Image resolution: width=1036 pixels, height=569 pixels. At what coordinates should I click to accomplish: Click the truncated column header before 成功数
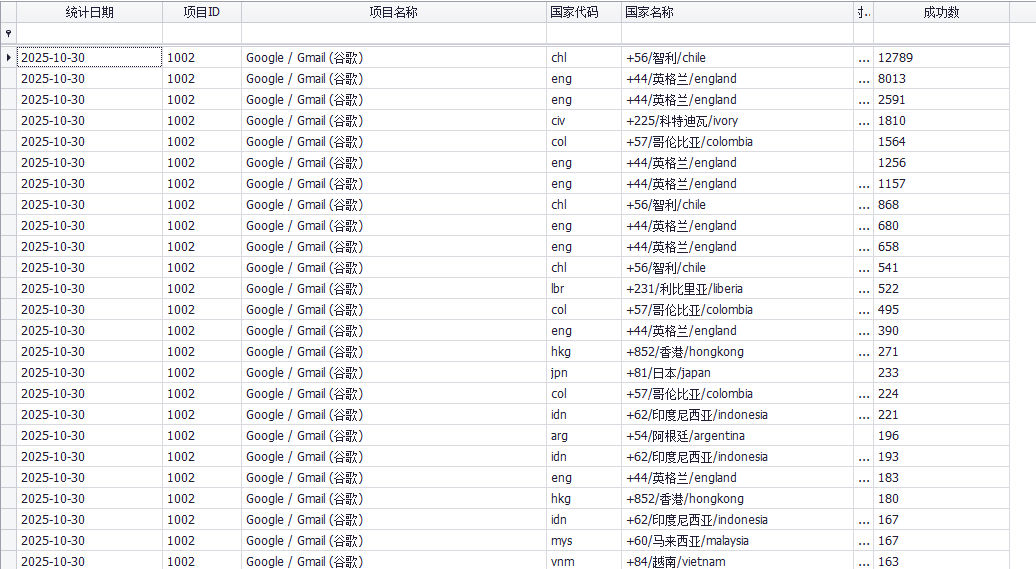[x=864, y=12]
